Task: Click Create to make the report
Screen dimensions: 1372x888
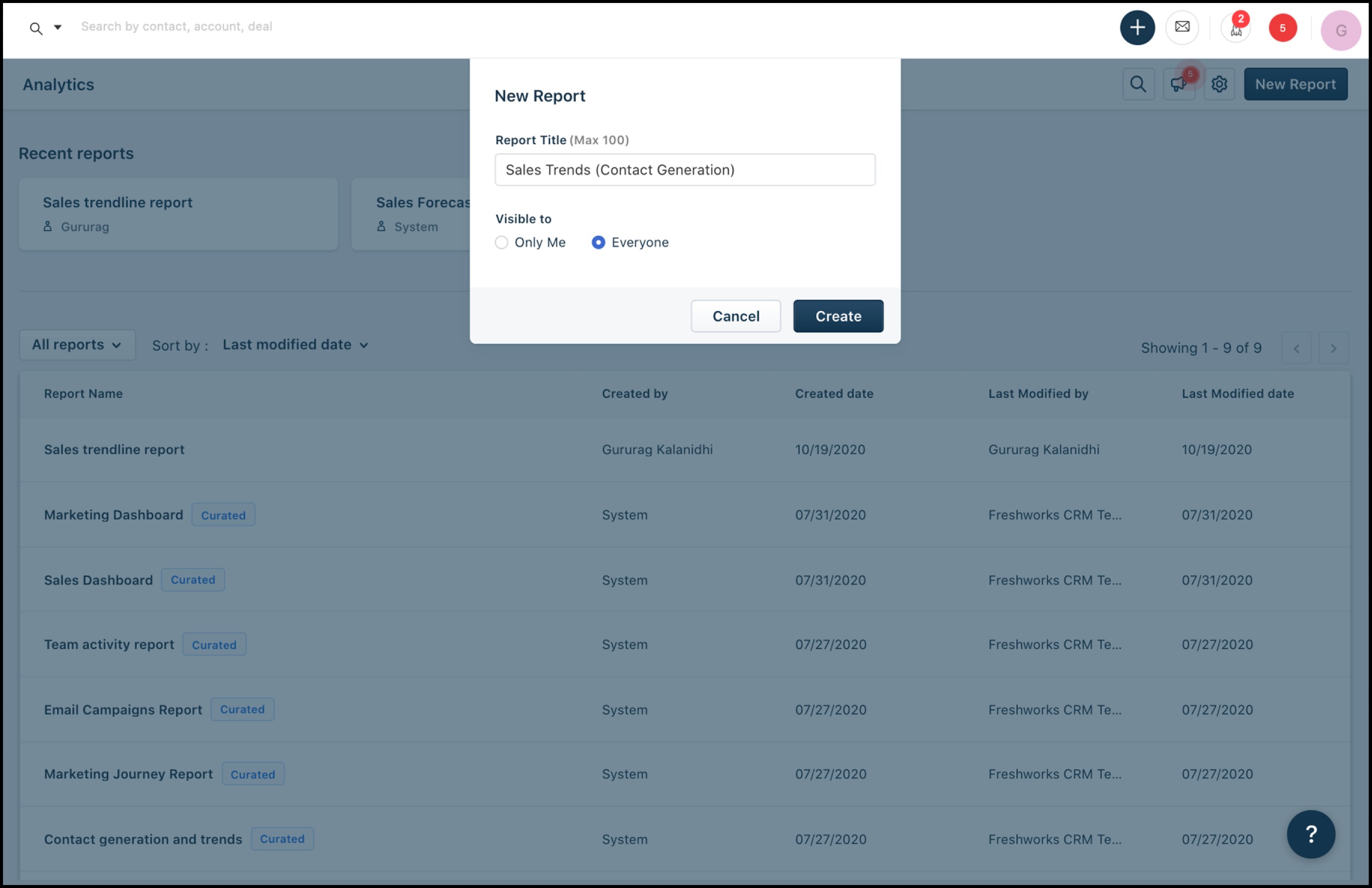Action: point(838,316)
